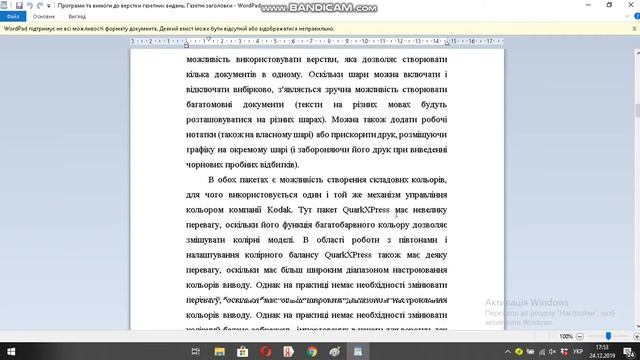The image size is (640, 360).
Task: Show hidden system tray icons
Action: 507,351
